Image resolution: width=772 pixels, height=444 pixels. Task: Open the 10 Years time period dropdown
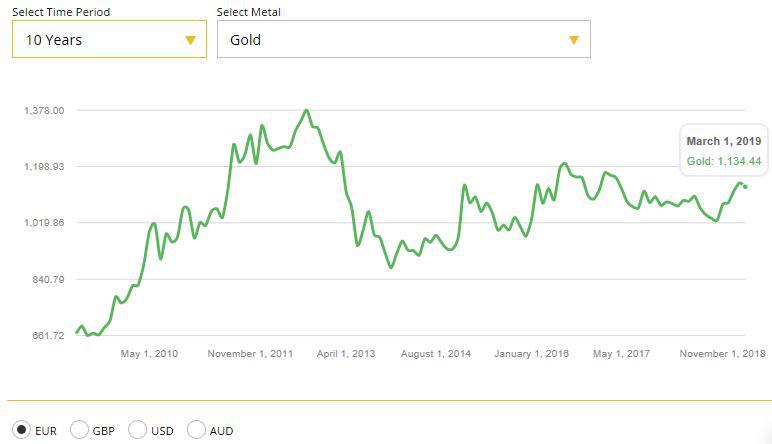point(108,40)
